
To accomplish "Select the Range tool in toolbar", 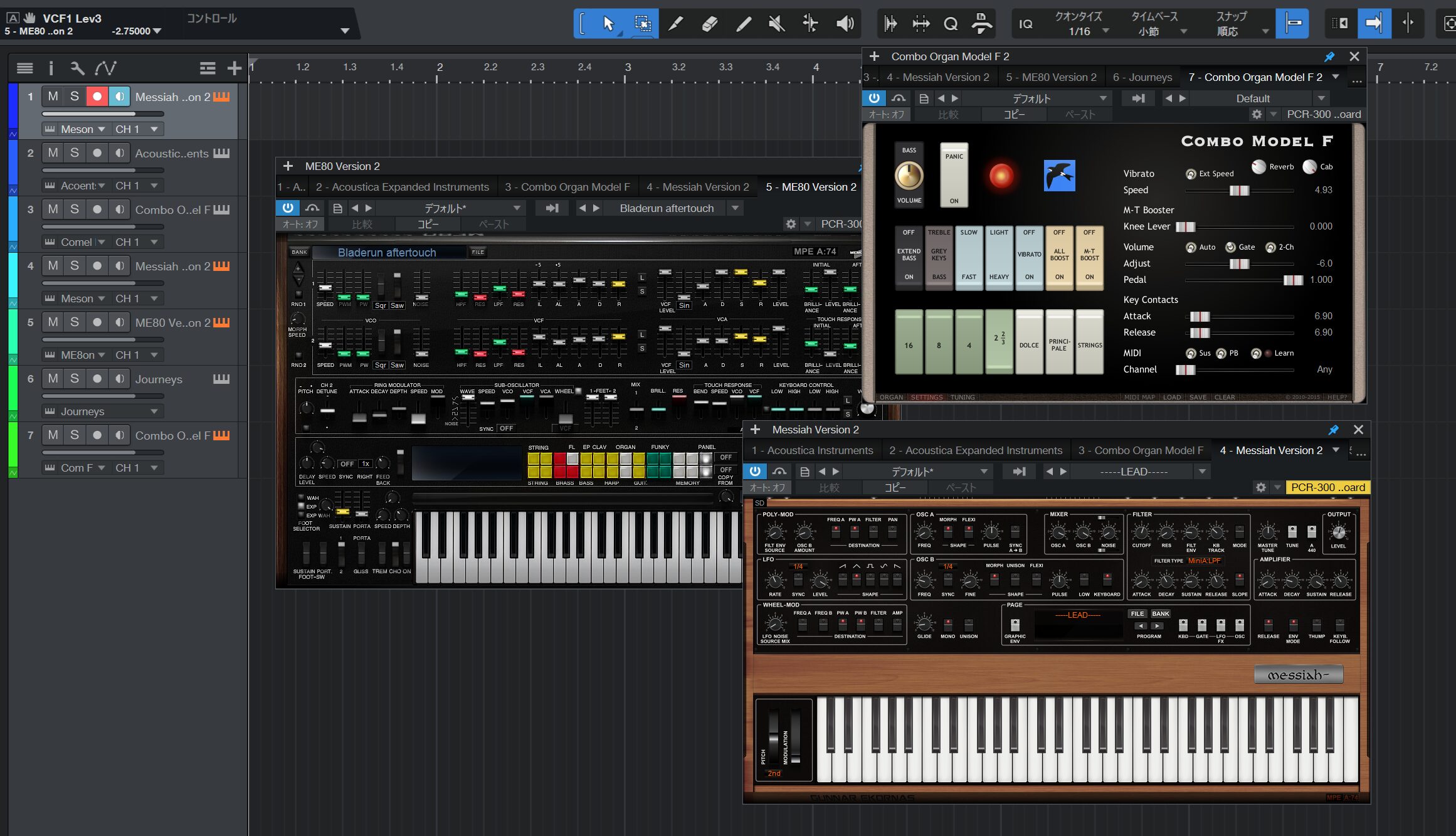I will click(x=643, y=24).
